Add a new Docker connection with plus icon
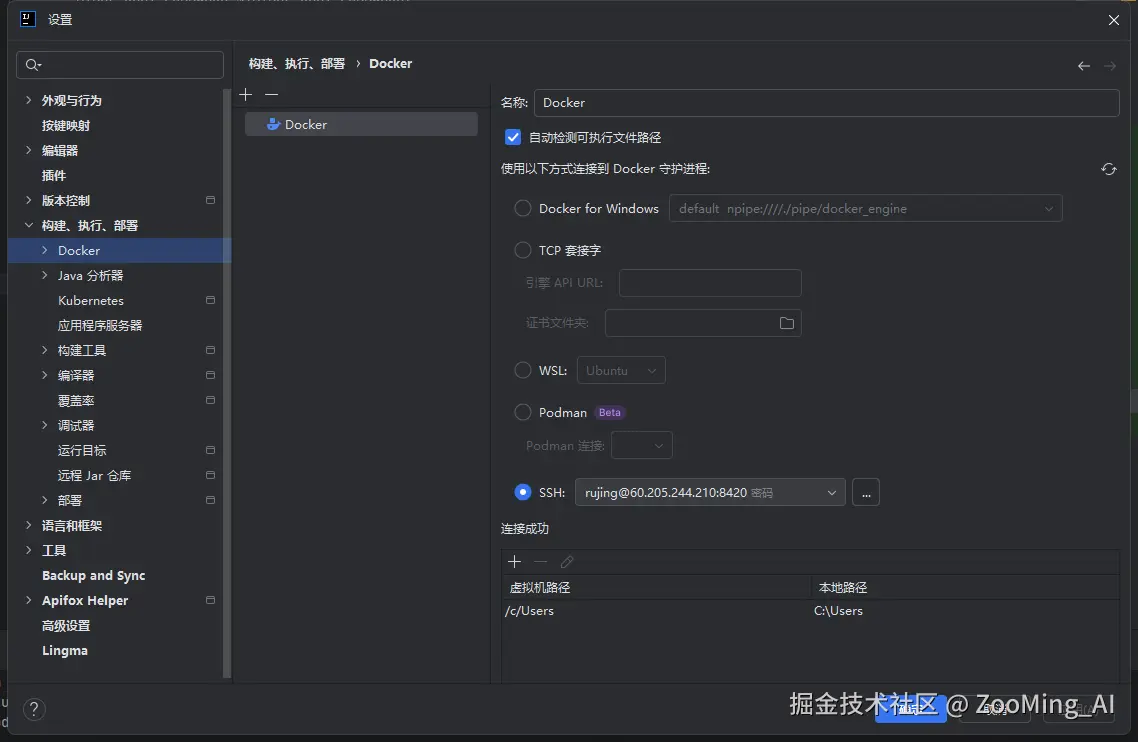 pyautogui.click(x=246, y=94)
